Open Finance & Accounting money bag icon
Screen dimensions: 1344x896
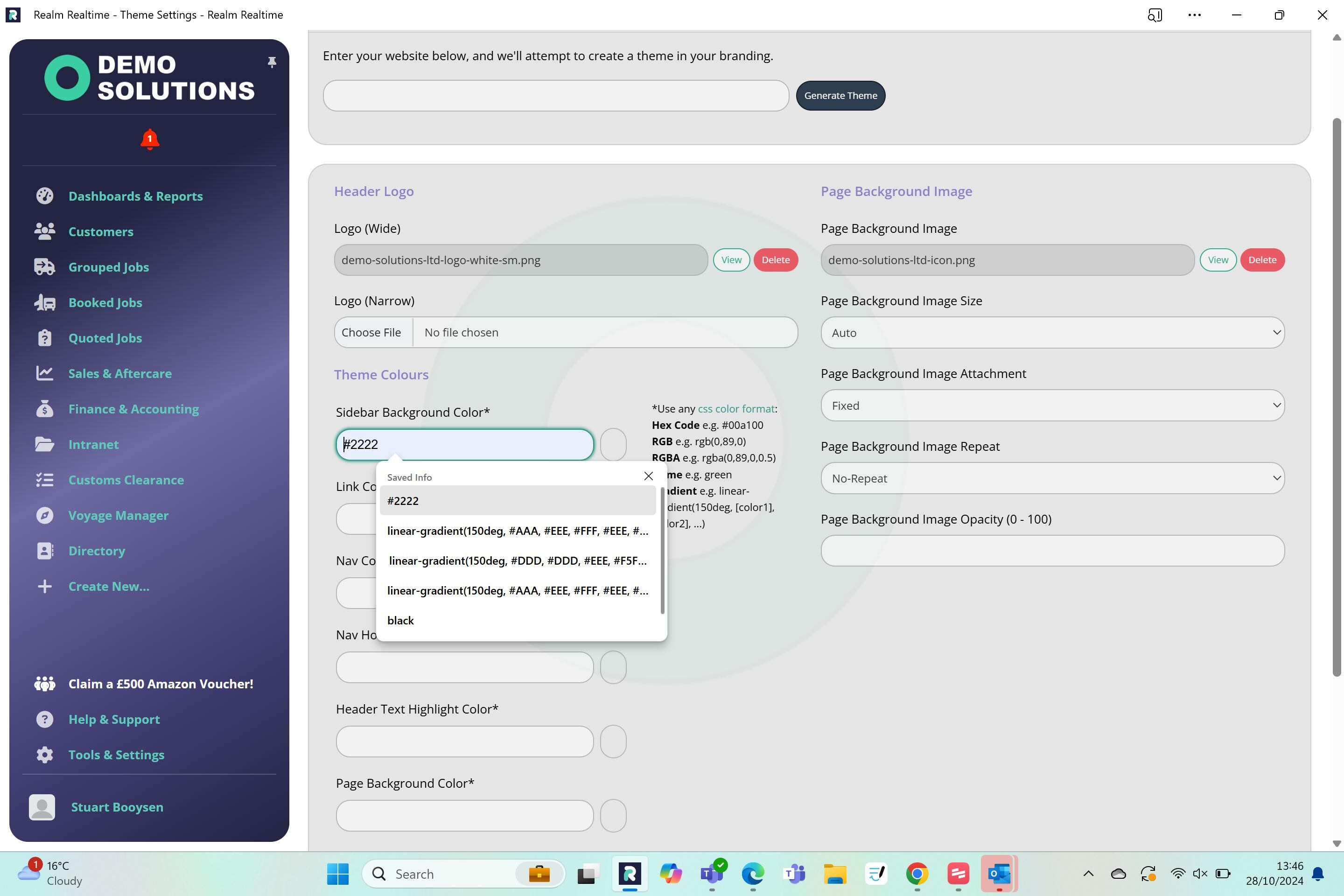45,409
